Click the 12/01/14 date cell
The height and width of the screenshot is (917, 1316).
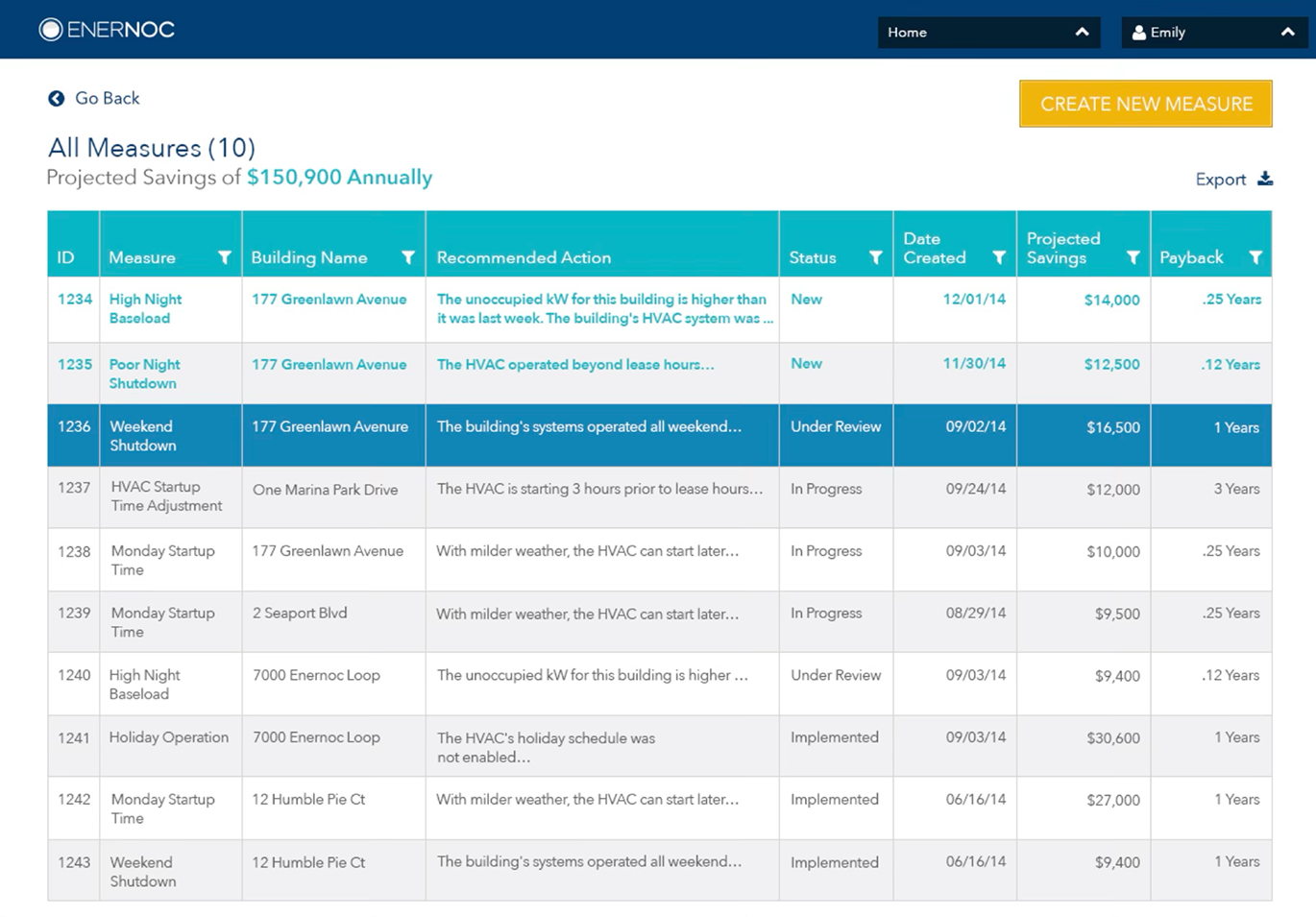974,299
